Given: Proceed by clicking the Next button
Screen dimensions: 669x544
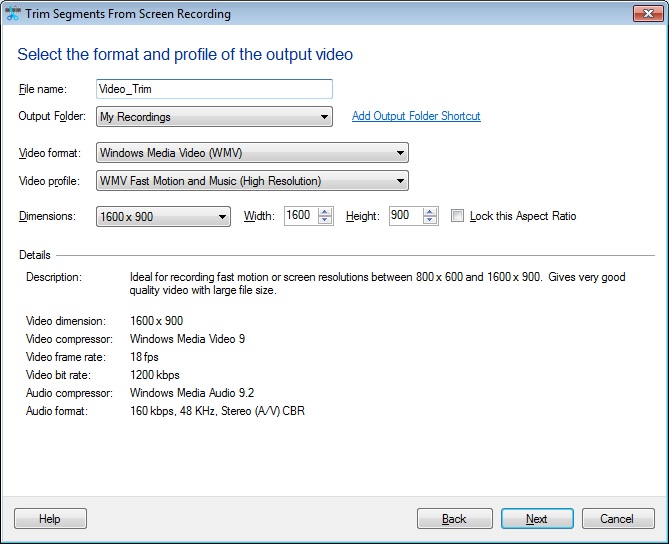Looking at the screenshot, I should click(537, 519).
